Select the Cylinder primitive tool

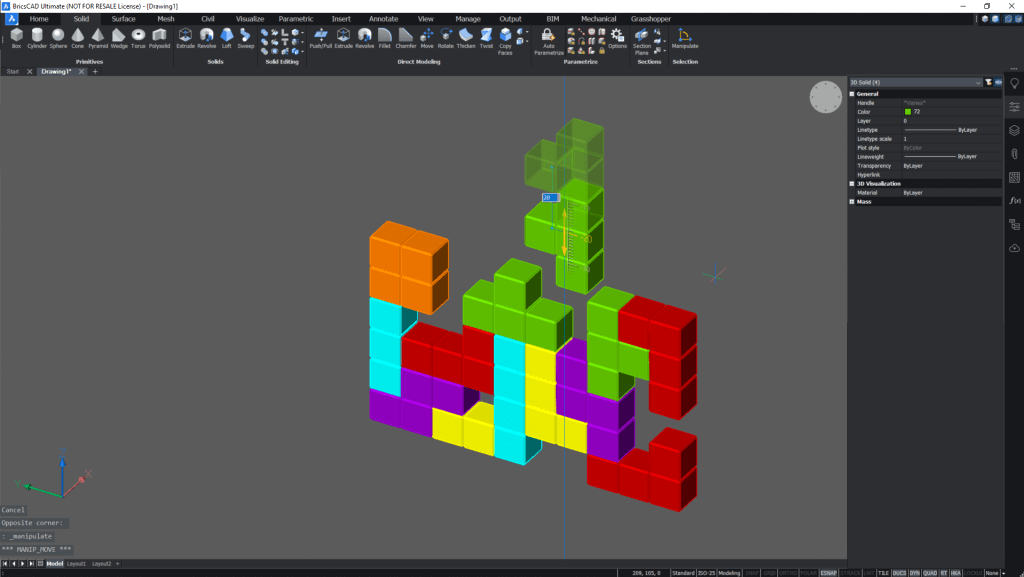click(37, 38)
